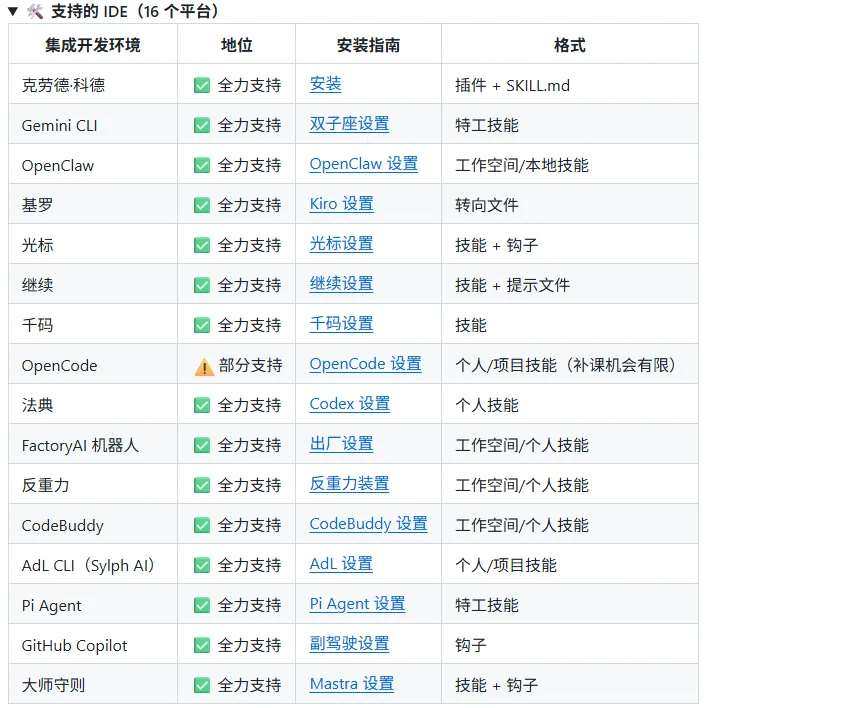The height and width of the screenshot is (708, 860).
Task: Click the 集成开发环境 column header
Action: click(93, 45)
